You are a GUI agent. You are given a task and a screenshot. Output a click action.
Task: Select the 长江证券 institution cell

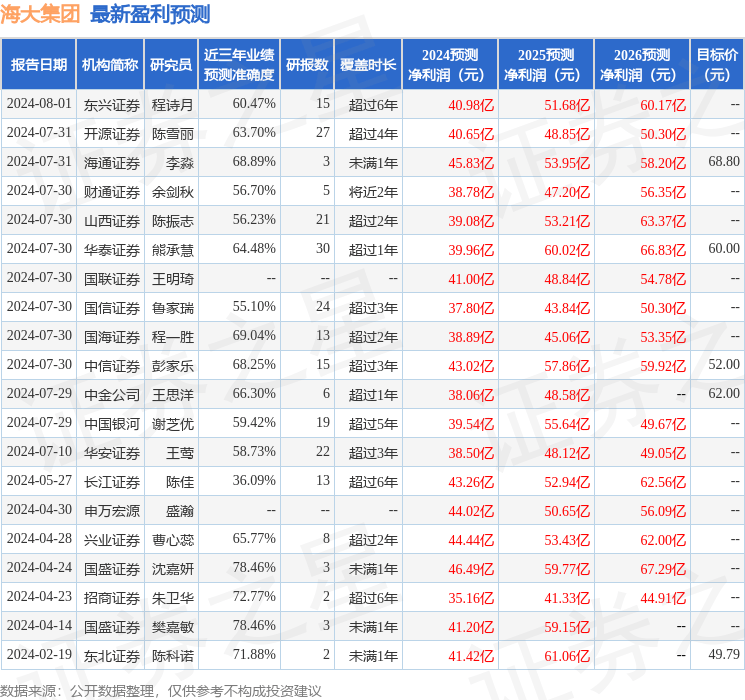coord(112,482)
